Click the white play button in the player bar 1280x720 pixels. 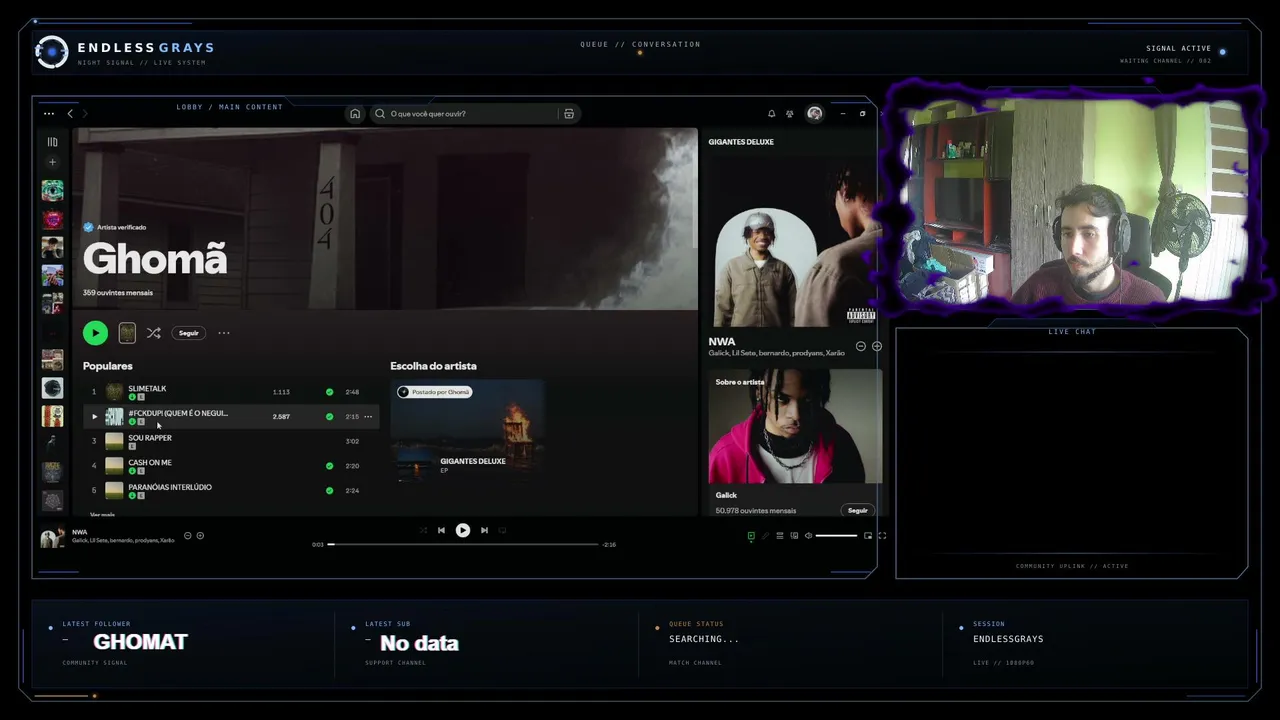pyautogui.click(x=463, y=531)
